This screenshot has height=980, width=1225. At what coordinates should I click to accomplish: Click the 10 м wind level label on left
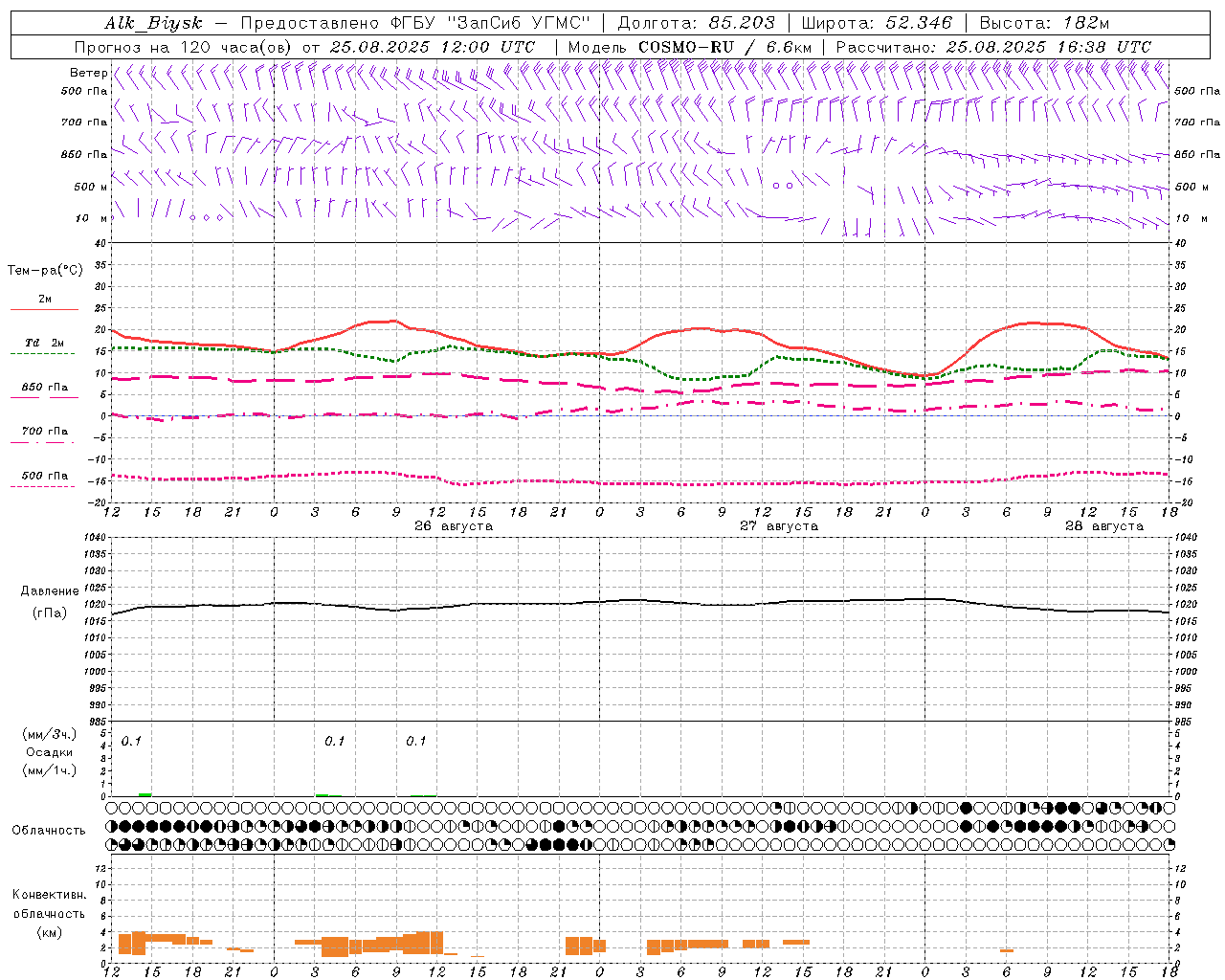click(x=92, y=218)
